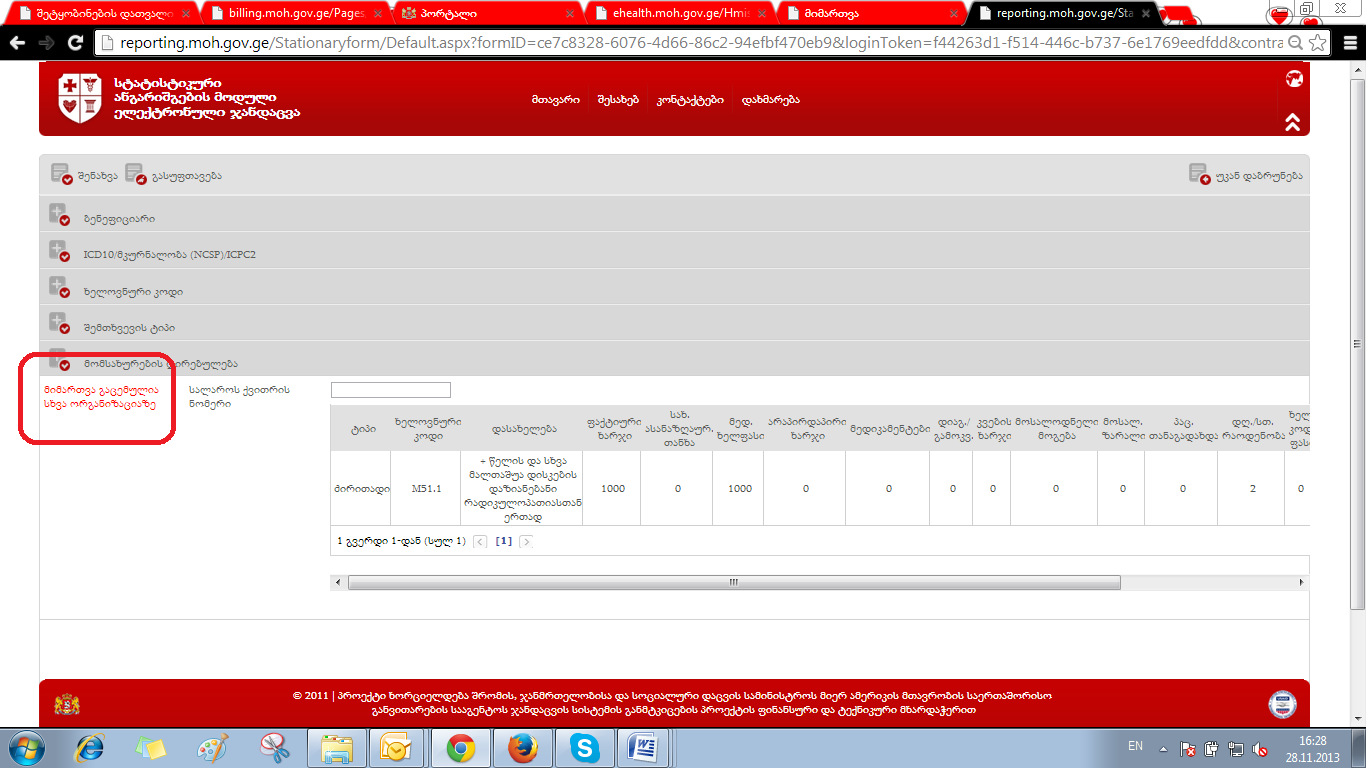
Task: Bookmark the page with the star icon
Action: tap(1318, 44)
